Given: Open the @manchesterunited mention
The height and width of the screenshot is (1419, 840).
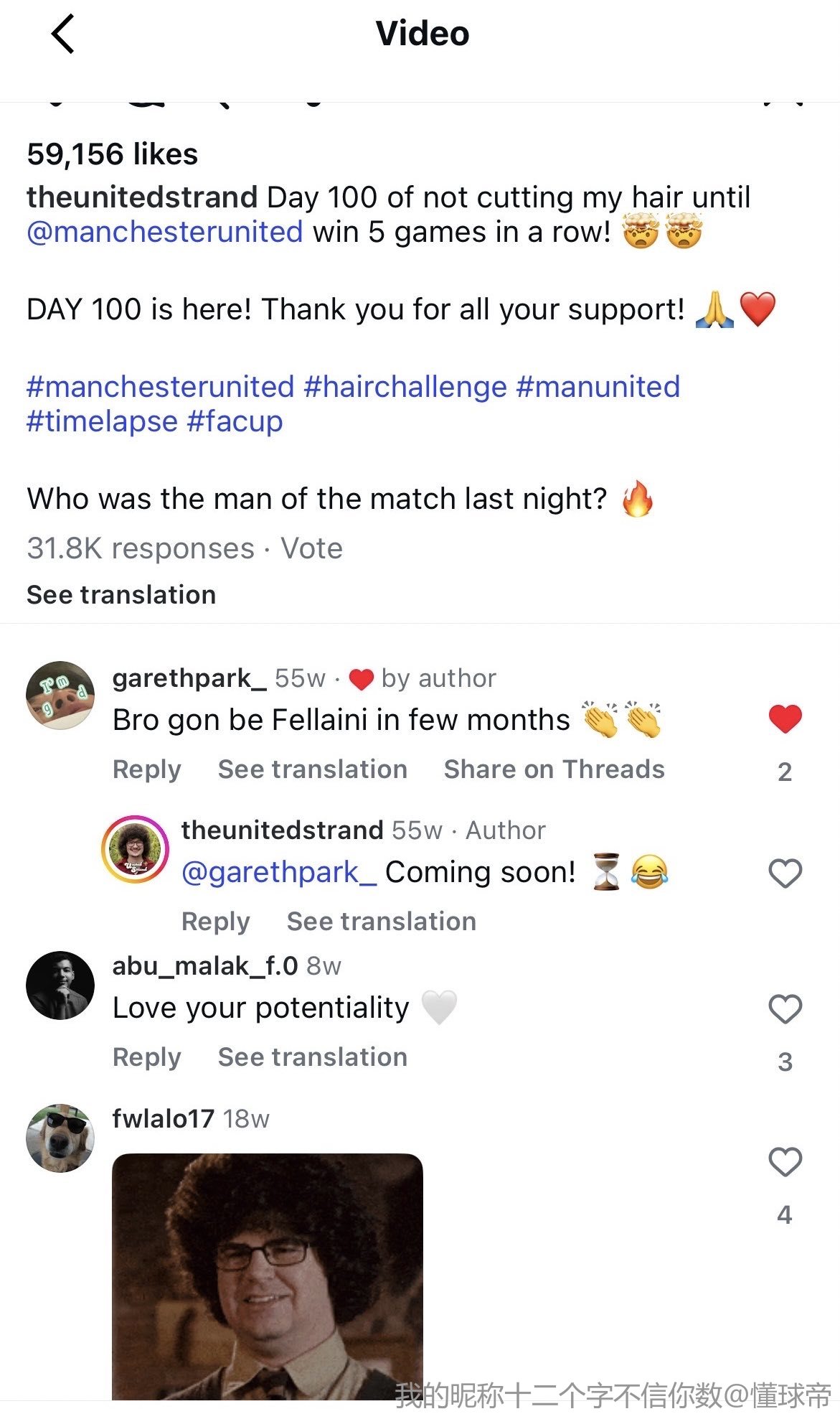Looking at the screenshot, I should coord(165,232).
